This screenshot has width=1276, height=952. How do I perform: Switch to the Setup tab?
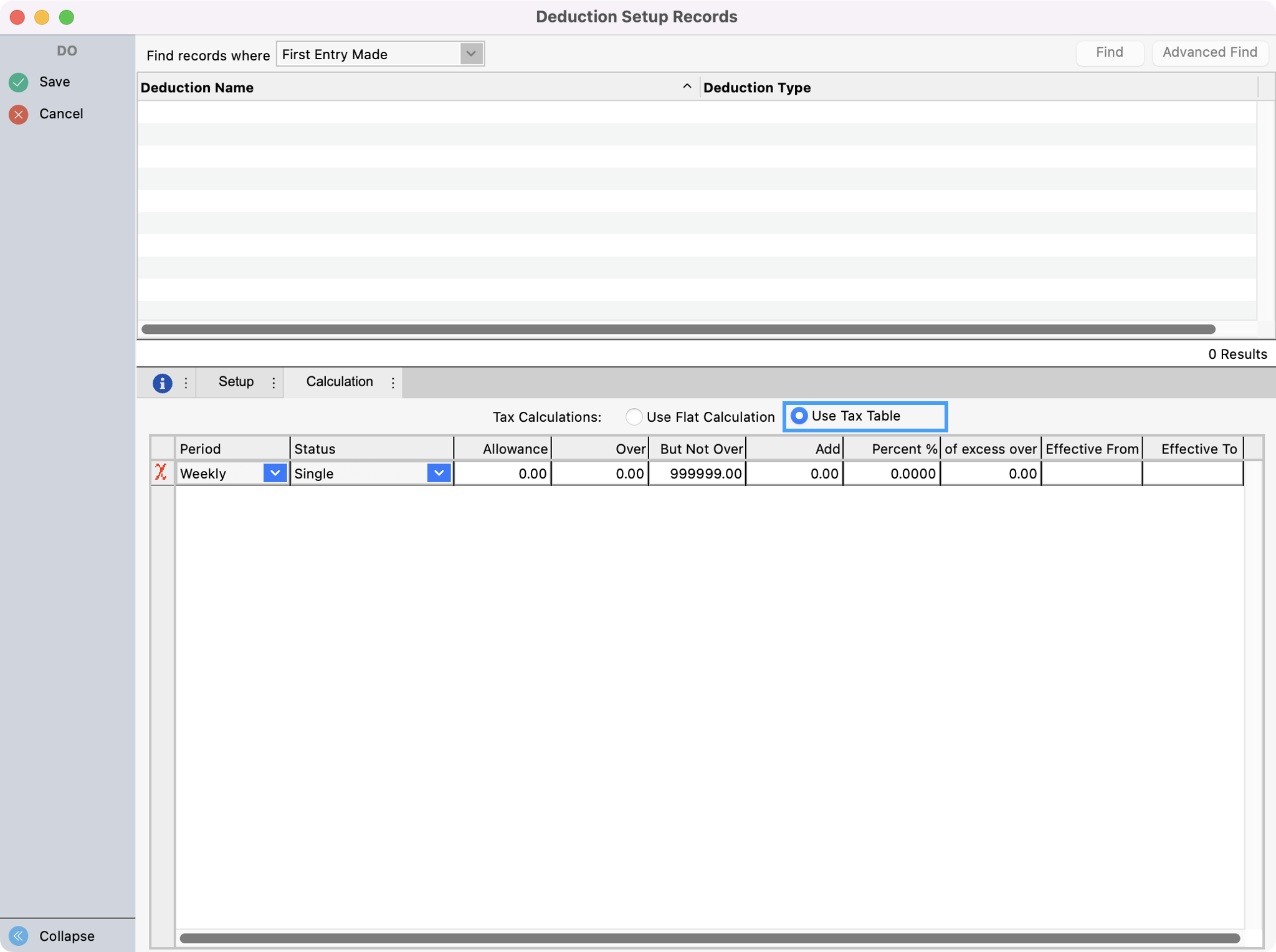coord(236,381)
